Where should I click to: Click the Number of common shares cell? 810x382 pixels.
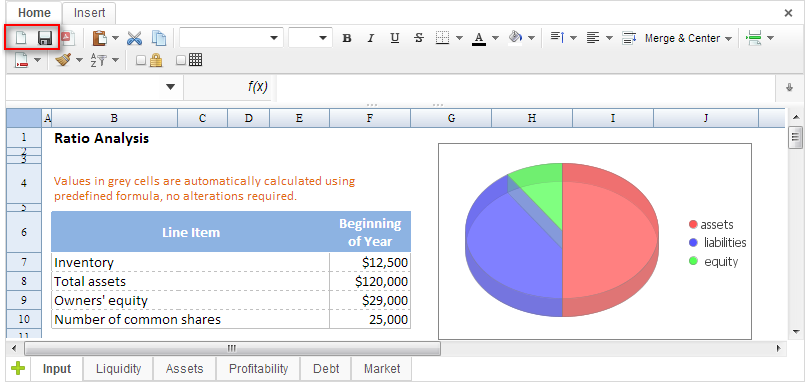click(190, 319)
